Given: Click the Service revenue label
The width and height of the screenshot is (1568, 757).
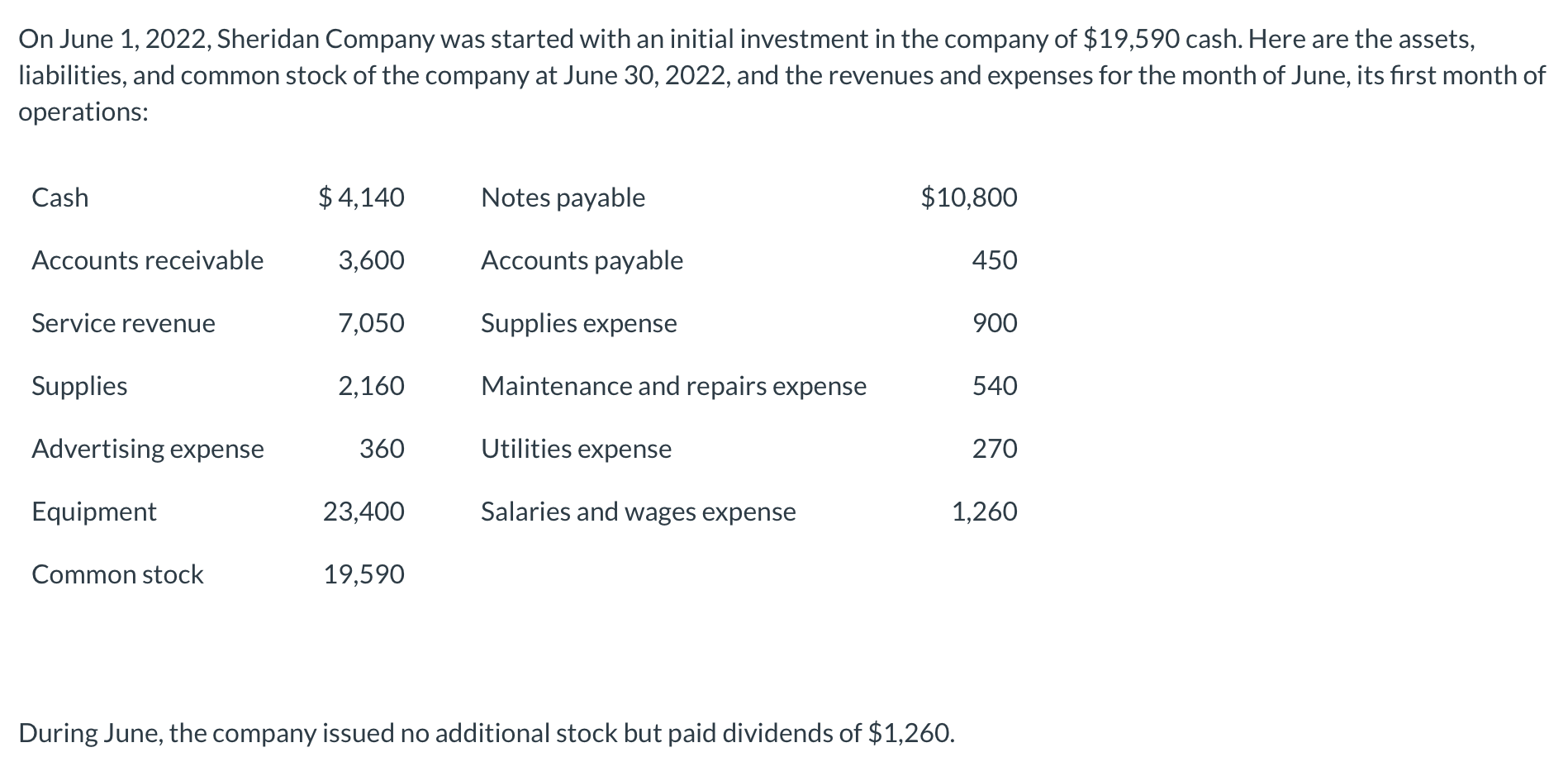Looking at the screenshot, I should pyautogui.click(x=123, y=323).
